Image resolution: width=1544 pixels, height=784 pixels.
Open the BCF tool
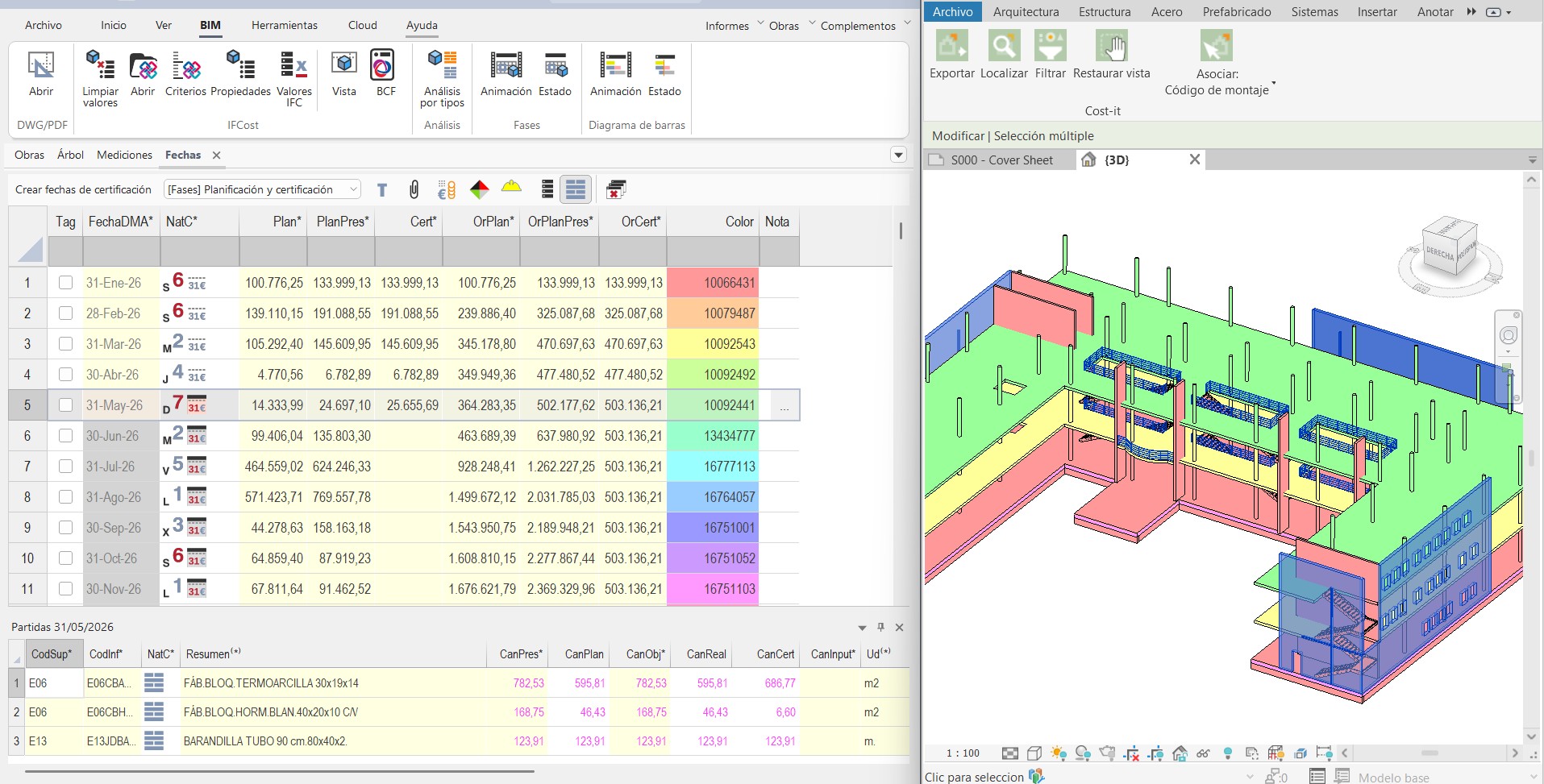point(383,65)
